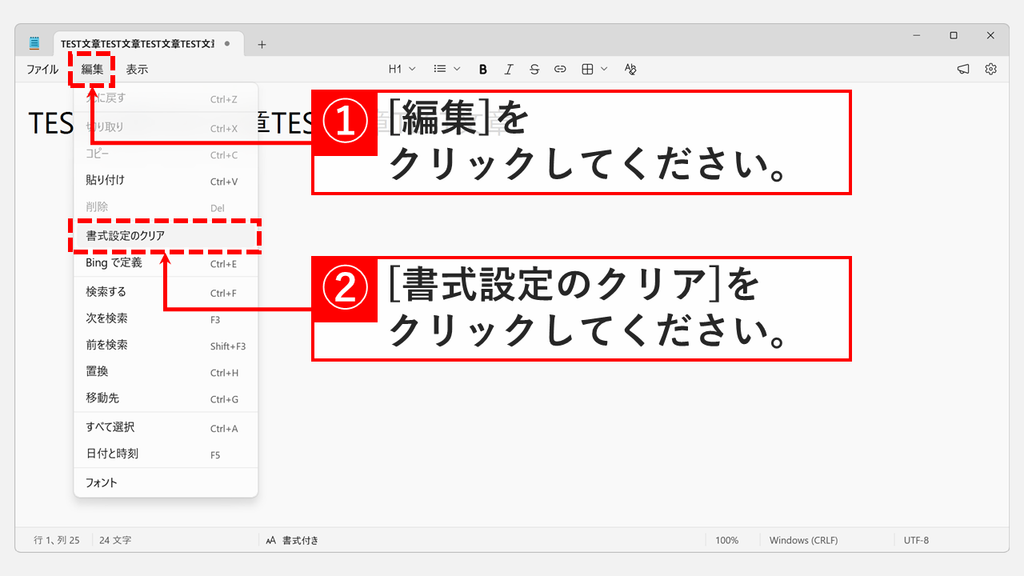Select Bing で定義 menu item
Viewport: 1024px width, 576px height.
tap(166, 263)
